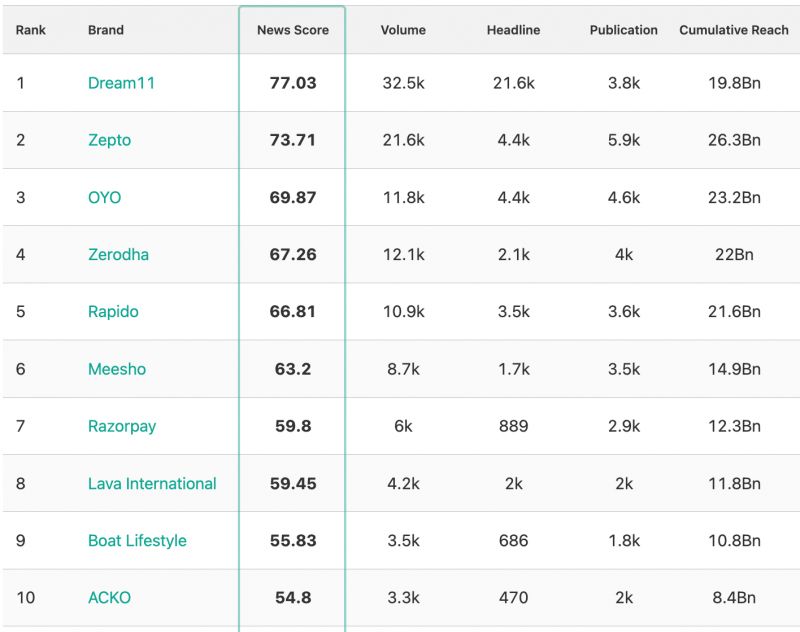This screenshot has width=800, height=632.
Task: Click Dream11's news score 77.03
Action: pyautogui.click(x=293, y=83)
